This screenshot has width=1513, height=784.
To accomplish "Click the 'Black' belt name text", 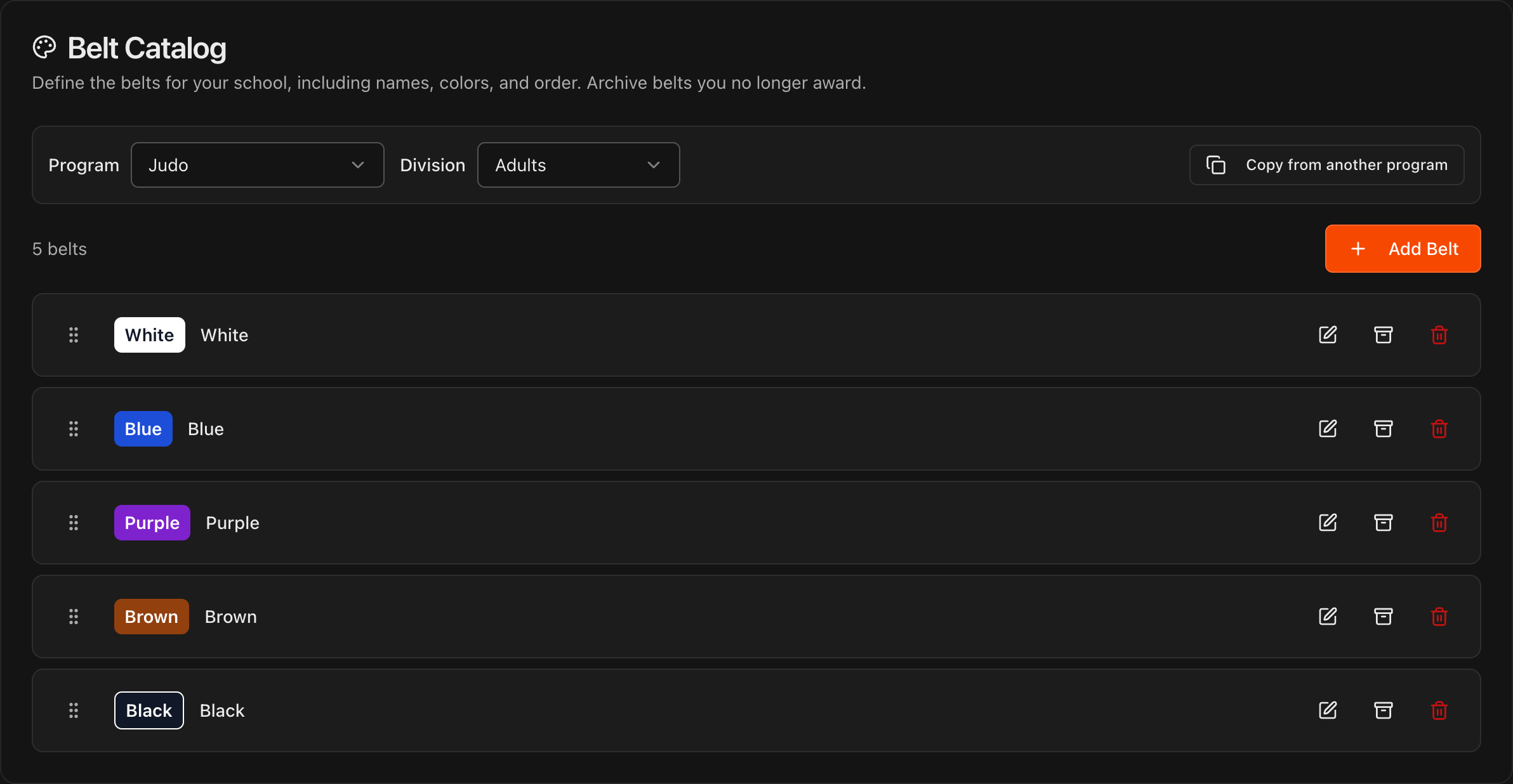I will (222, 710).
